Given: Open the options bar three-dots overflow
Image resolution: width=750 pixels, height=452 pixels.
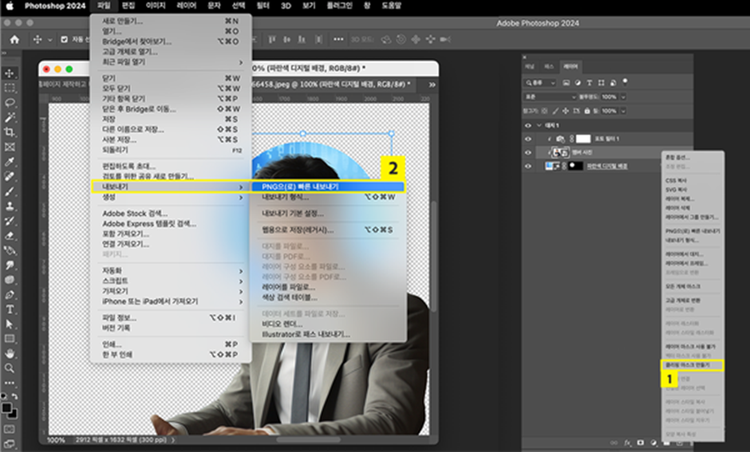Looking at the screenshot, I should click(338, 39).
